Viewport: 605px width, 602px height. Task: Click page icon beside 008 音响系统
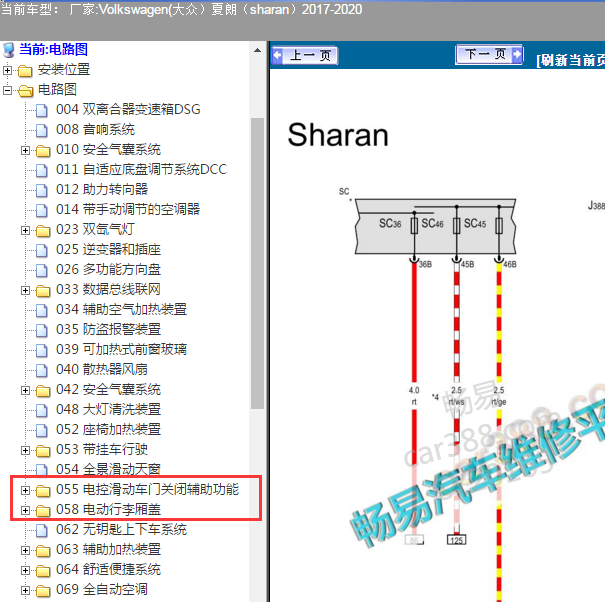coord(42,130)
